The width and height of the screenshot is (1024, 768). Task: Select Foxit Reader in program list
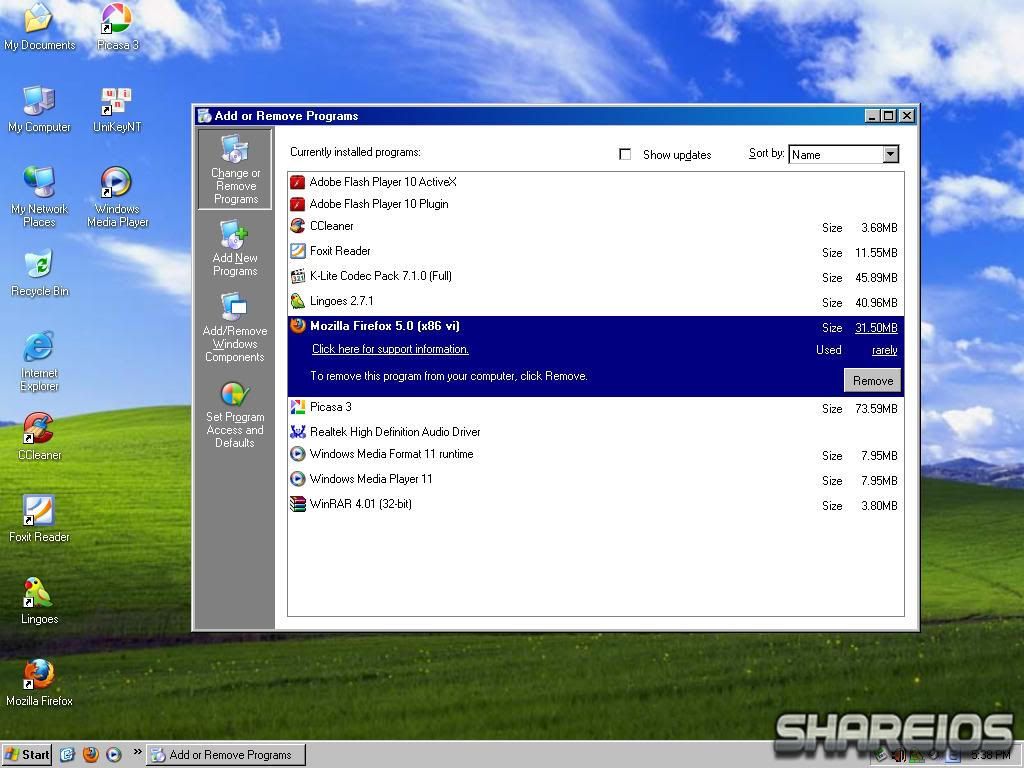coord(596,251)
